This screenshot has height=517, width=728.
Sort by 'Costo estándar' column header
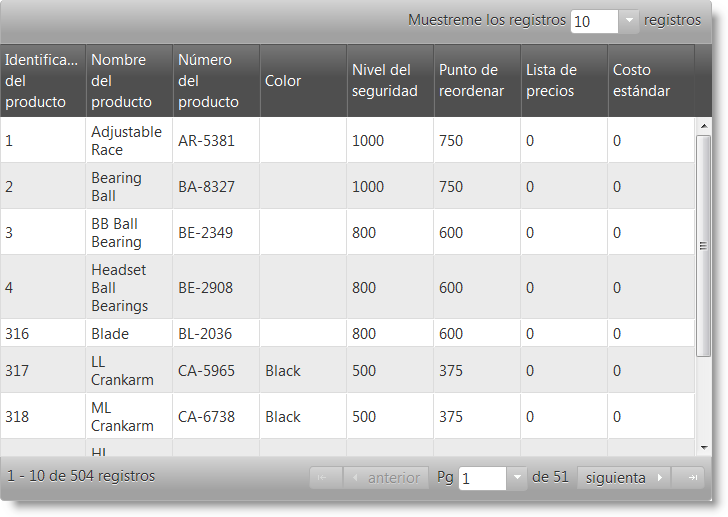tap(651, 81)
